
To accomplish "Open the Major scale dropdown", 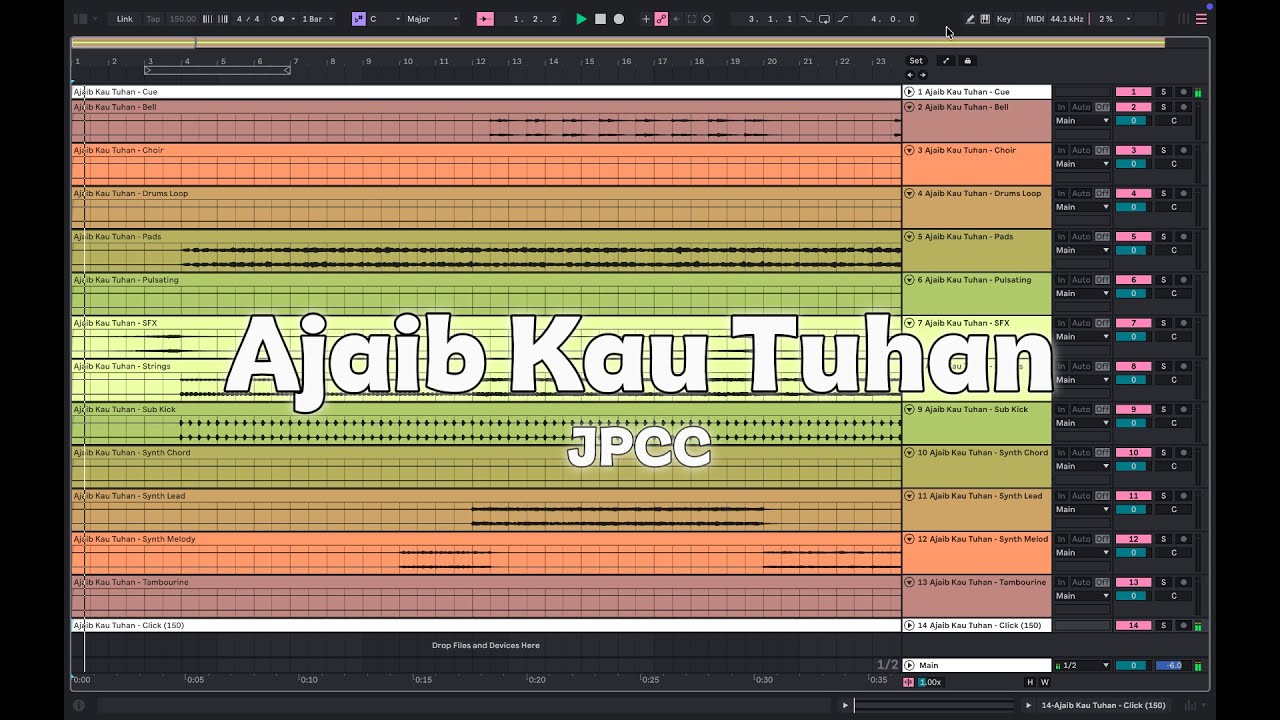I will 432,19.
